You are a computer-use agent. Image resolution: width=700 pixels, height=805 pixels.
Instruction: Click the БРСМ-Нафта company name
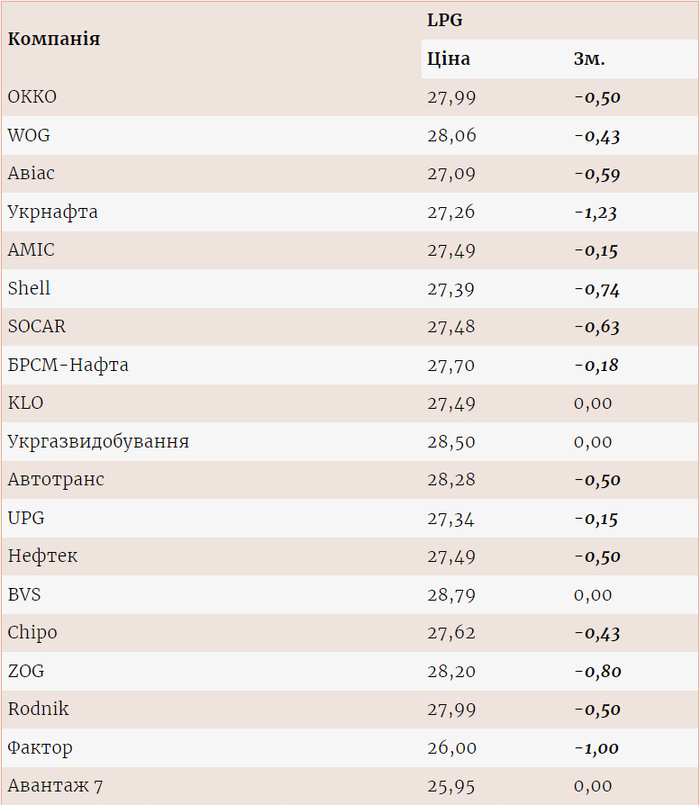pos(68,365)
